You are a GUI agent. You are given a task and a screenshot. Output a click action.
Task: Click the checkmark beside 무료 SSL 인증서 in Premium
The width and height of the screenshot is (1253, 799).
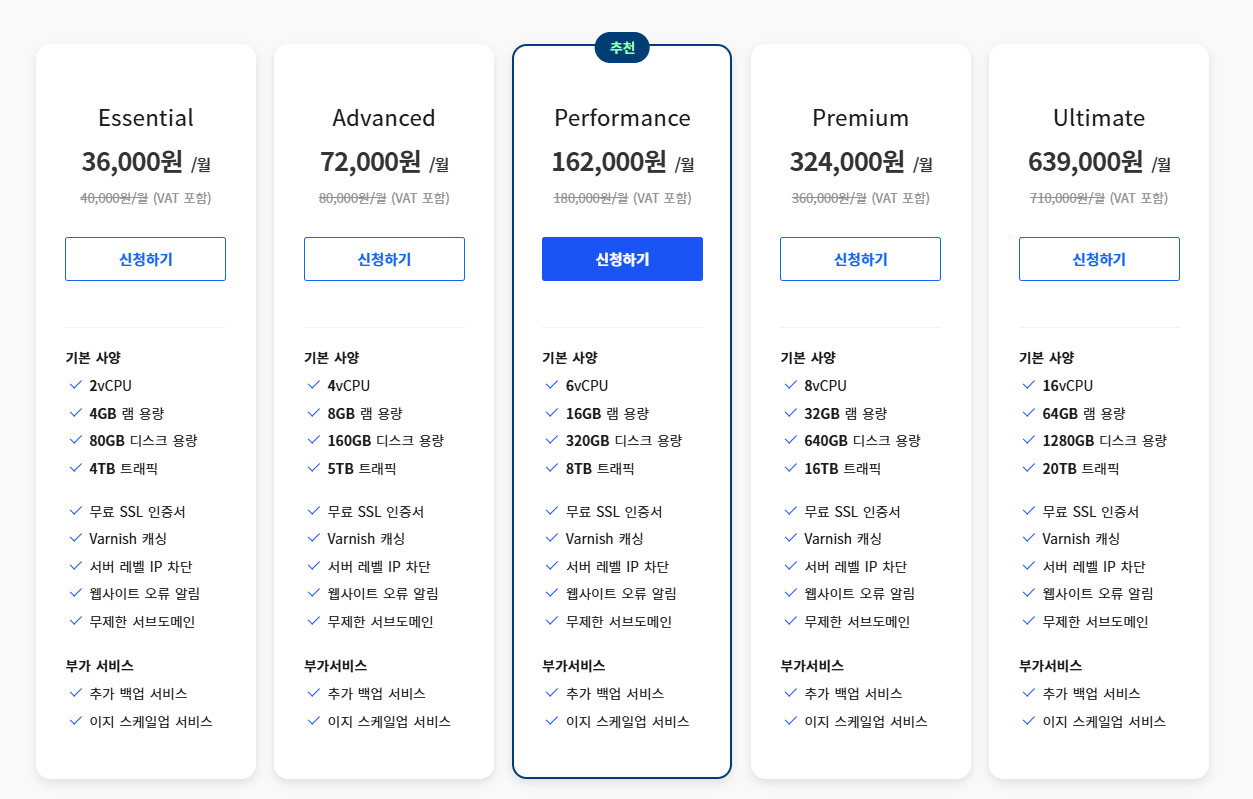(x=790, y=511)
